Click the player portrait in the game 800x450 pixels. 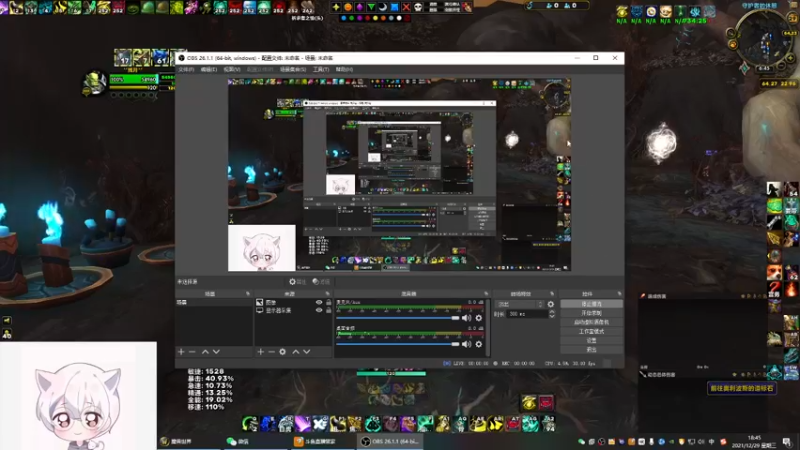pos(95,83)
